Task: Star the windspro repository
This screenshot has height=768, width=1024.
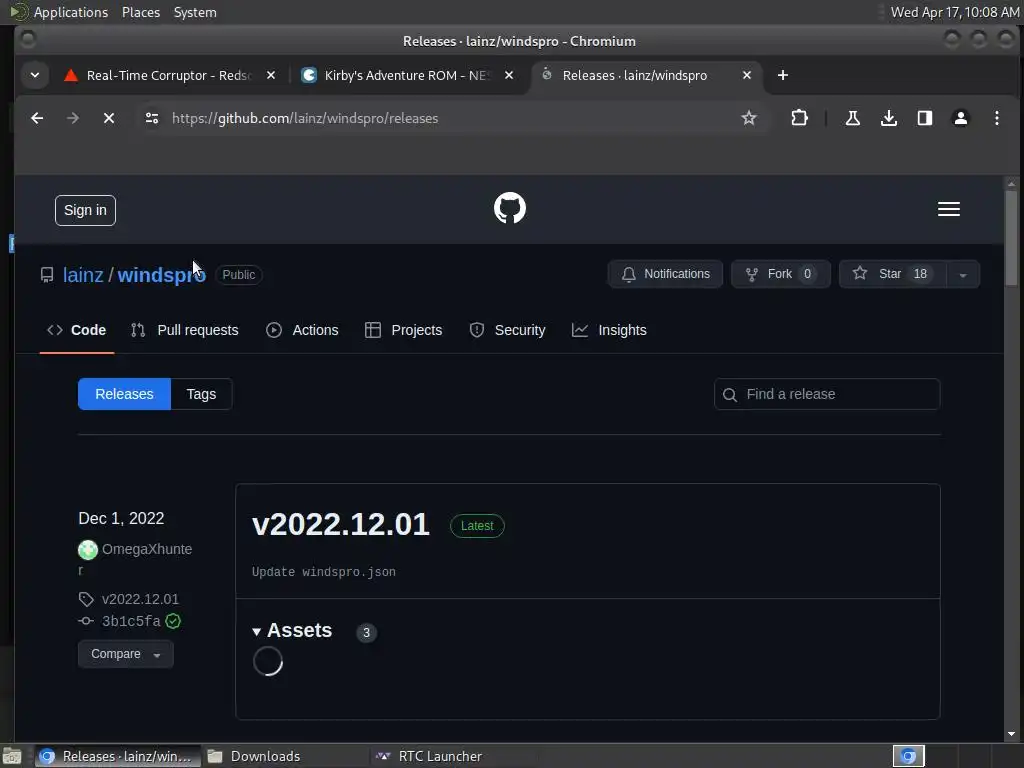Action: [x=892, y=274]
